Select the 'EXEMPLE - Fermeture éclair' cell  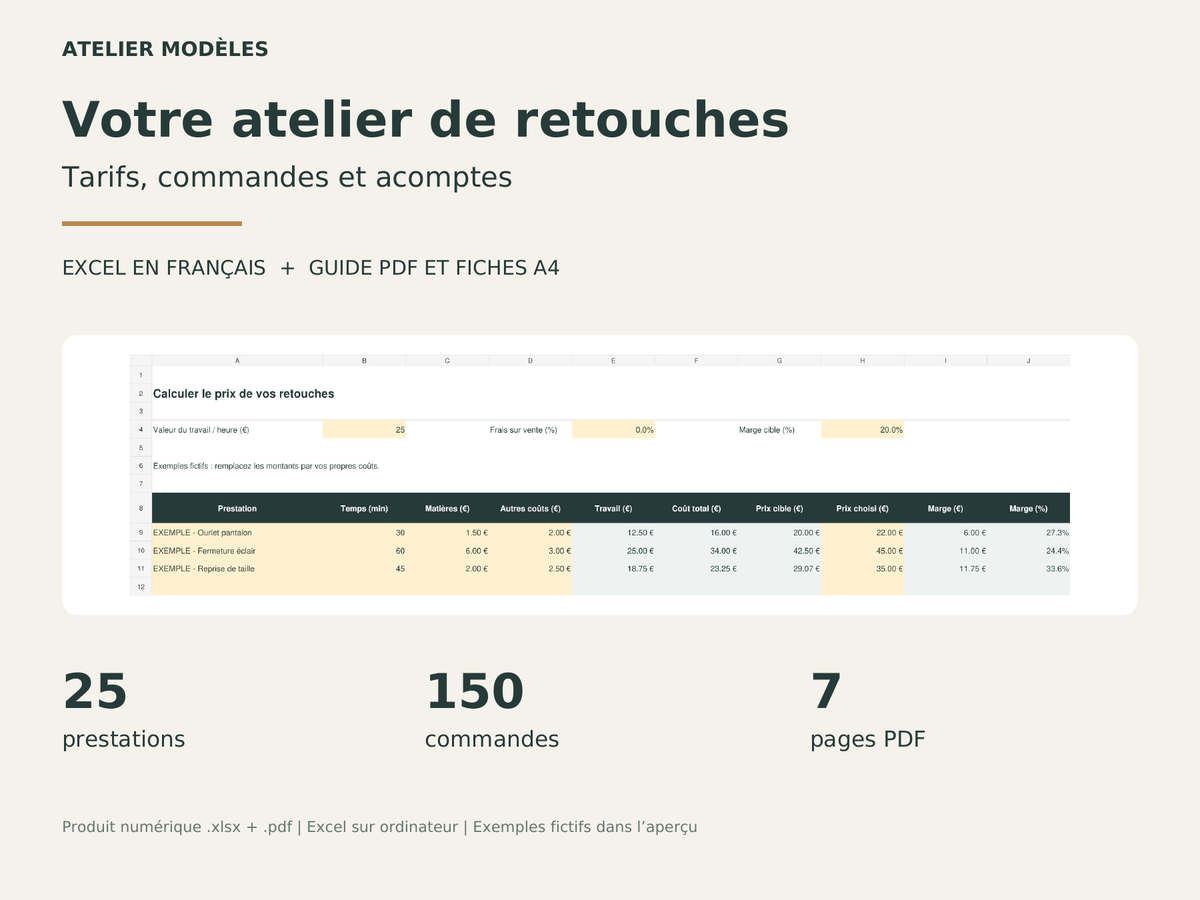coord(237,551)
